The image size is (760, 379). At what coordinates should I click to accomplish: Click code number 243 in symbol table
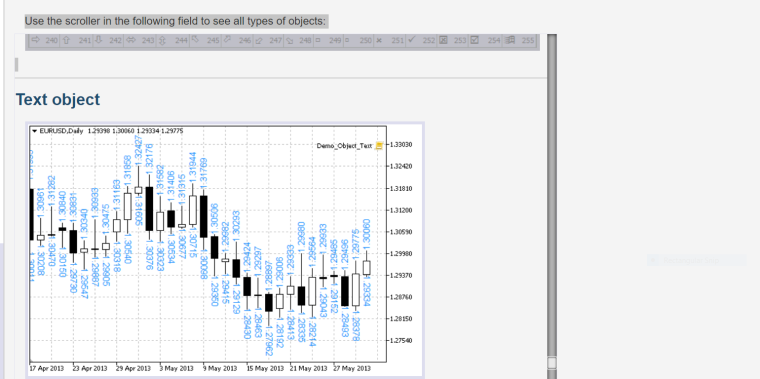[148, 41]
